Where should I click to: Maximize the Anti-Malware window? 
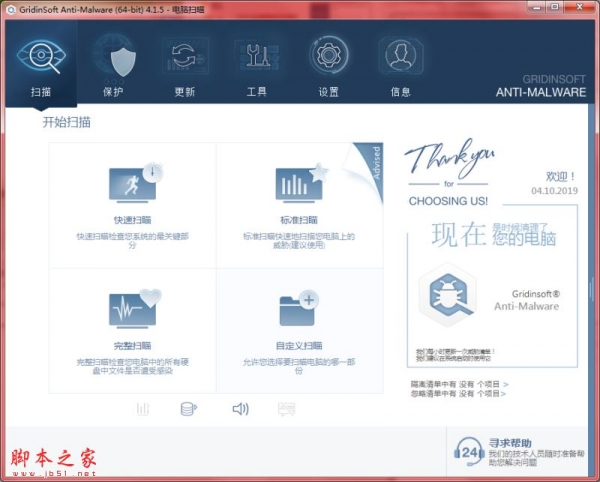(x=555, y=7)
